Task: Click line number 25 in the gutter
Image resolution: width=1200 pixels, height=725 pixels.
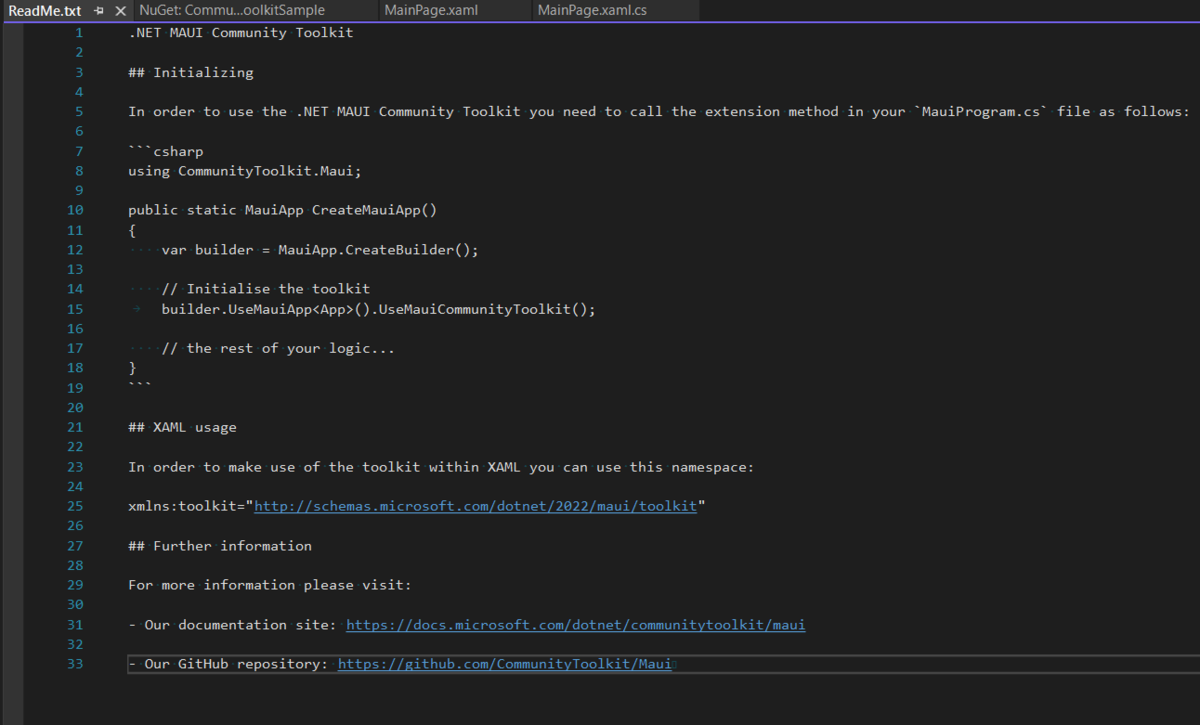Action: [75, 507]
